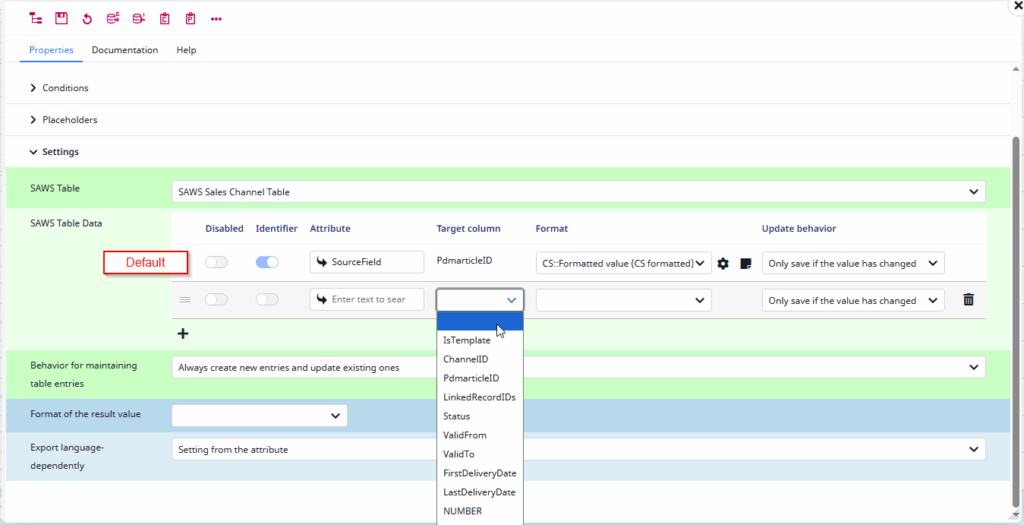Switch to the Documentation tab
The width and height of the screenshot is (1024, 525).
(125, 50)
